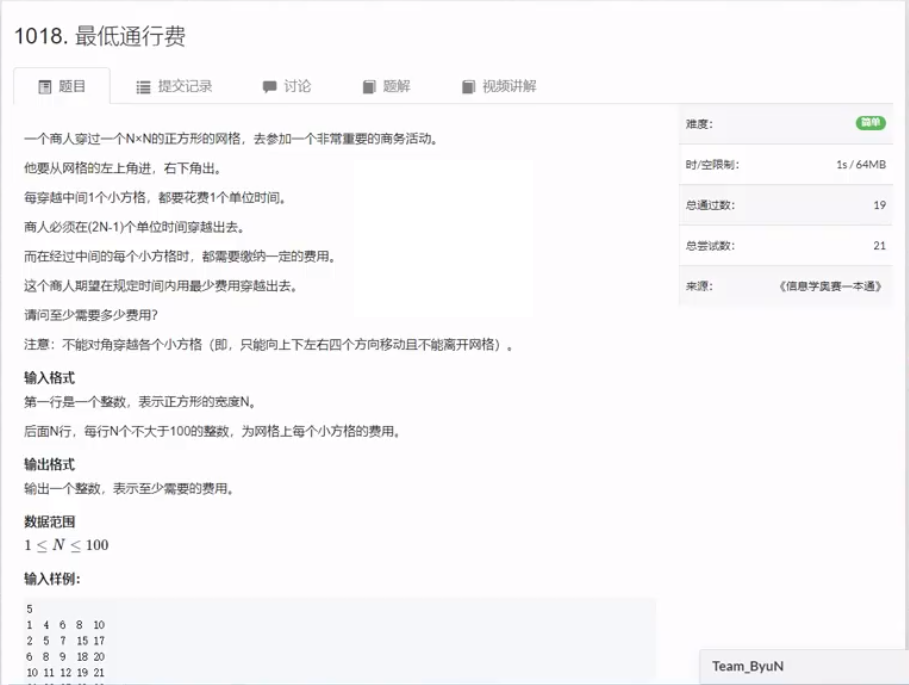The height and width of the screenshot is (685, 909).
Task: Switch to the 提交记录 tab
Action: [174, 86]
